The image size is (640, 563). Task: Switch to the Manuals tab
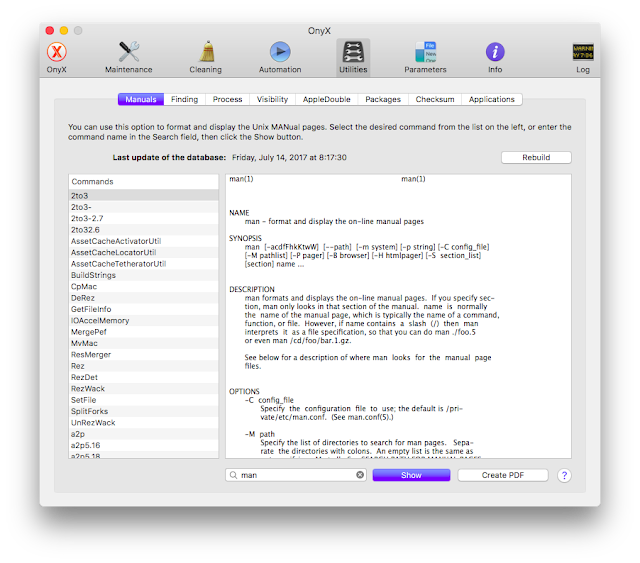141,99
